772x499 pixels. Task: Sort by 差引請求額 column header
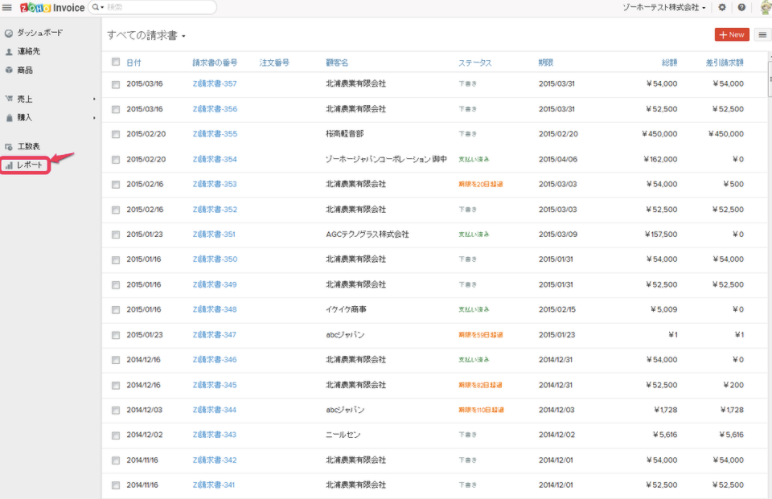pyautogui.click(x=724, y=62)
